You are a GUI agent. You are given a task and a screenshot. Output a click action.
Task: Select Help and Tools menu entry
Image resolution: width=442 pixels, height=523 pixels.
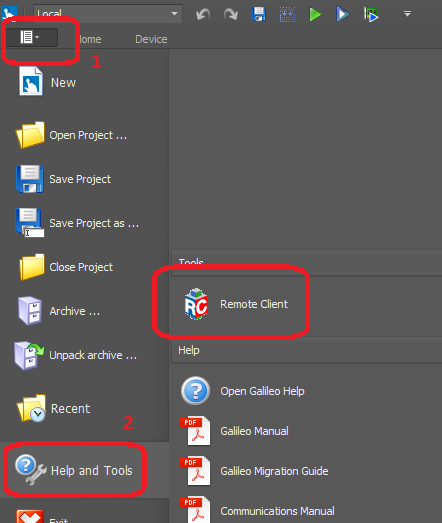point(74,470)
